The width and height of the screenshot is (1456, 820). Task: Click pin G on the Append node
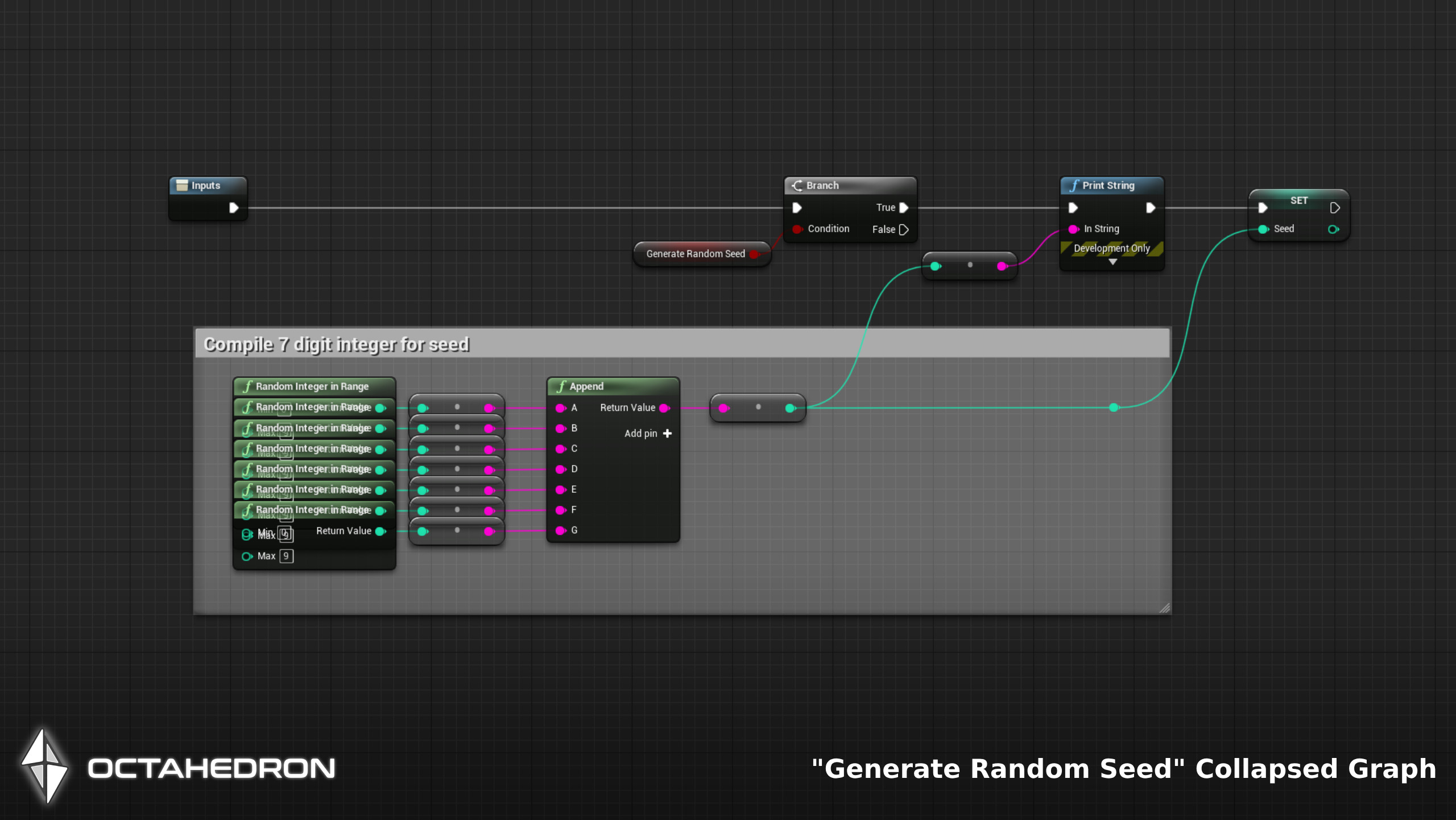tap(560, 530)
